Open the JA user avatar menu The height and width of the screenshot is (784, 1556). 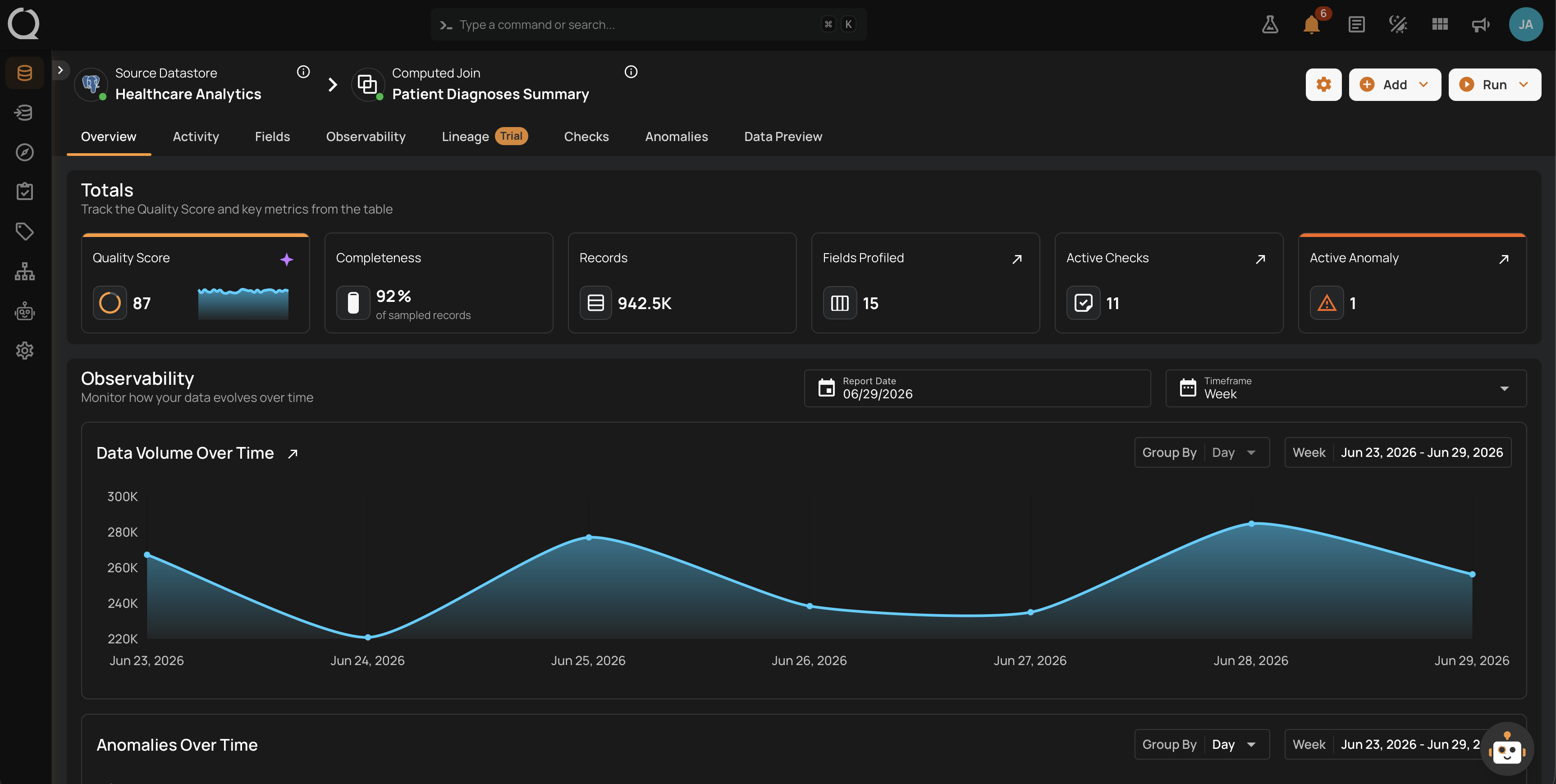[x=1526, y=24]
